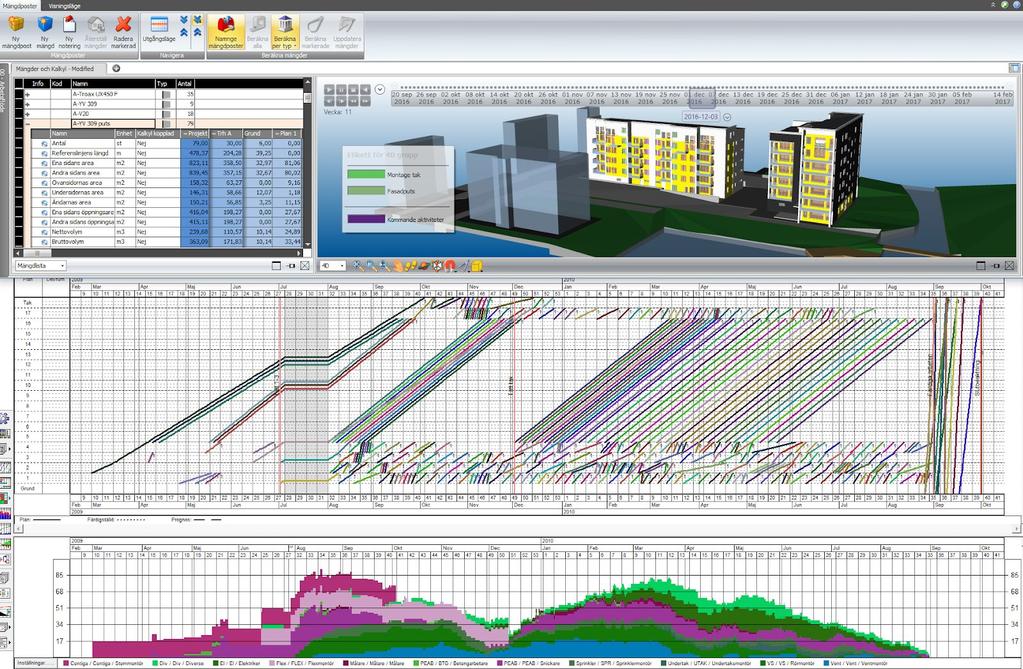Expand the A-V20 row
The image size is (1023, 669).
[27, 114]
